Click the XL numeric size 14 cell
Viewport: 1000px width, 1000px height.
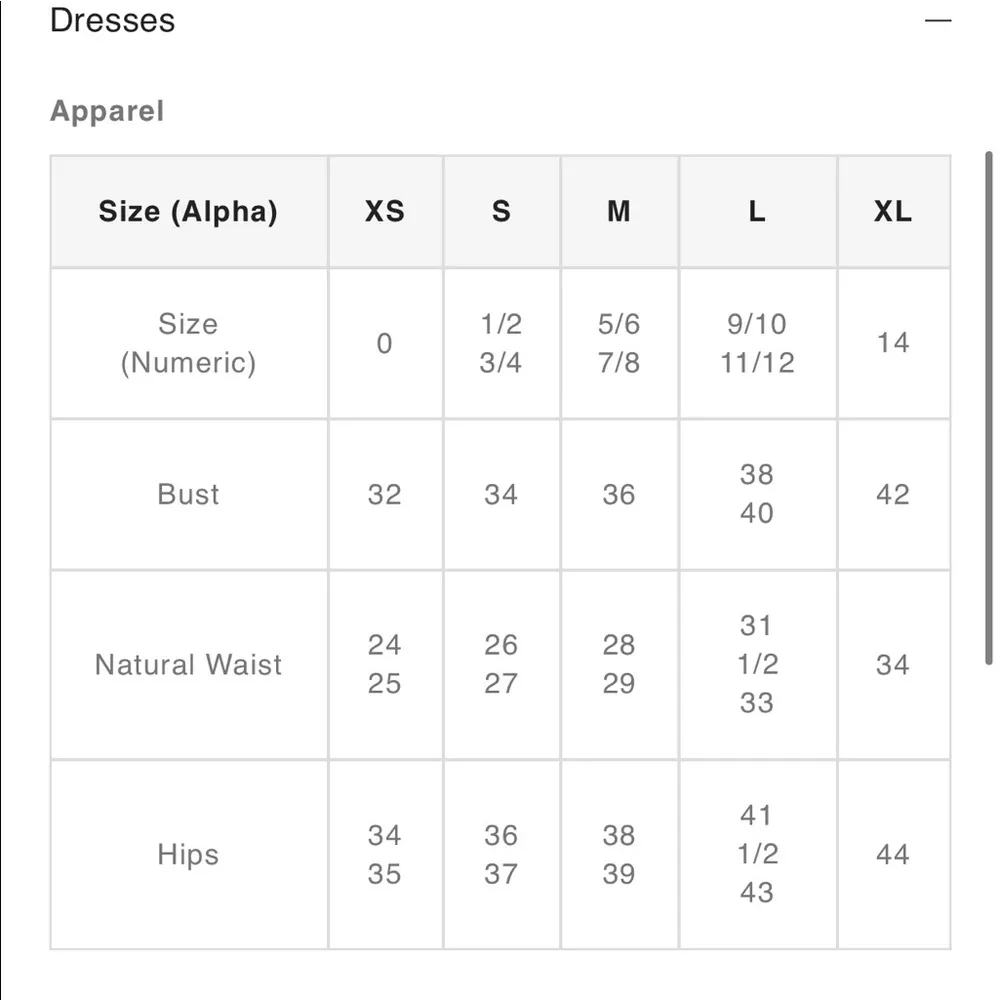[893, 343]
